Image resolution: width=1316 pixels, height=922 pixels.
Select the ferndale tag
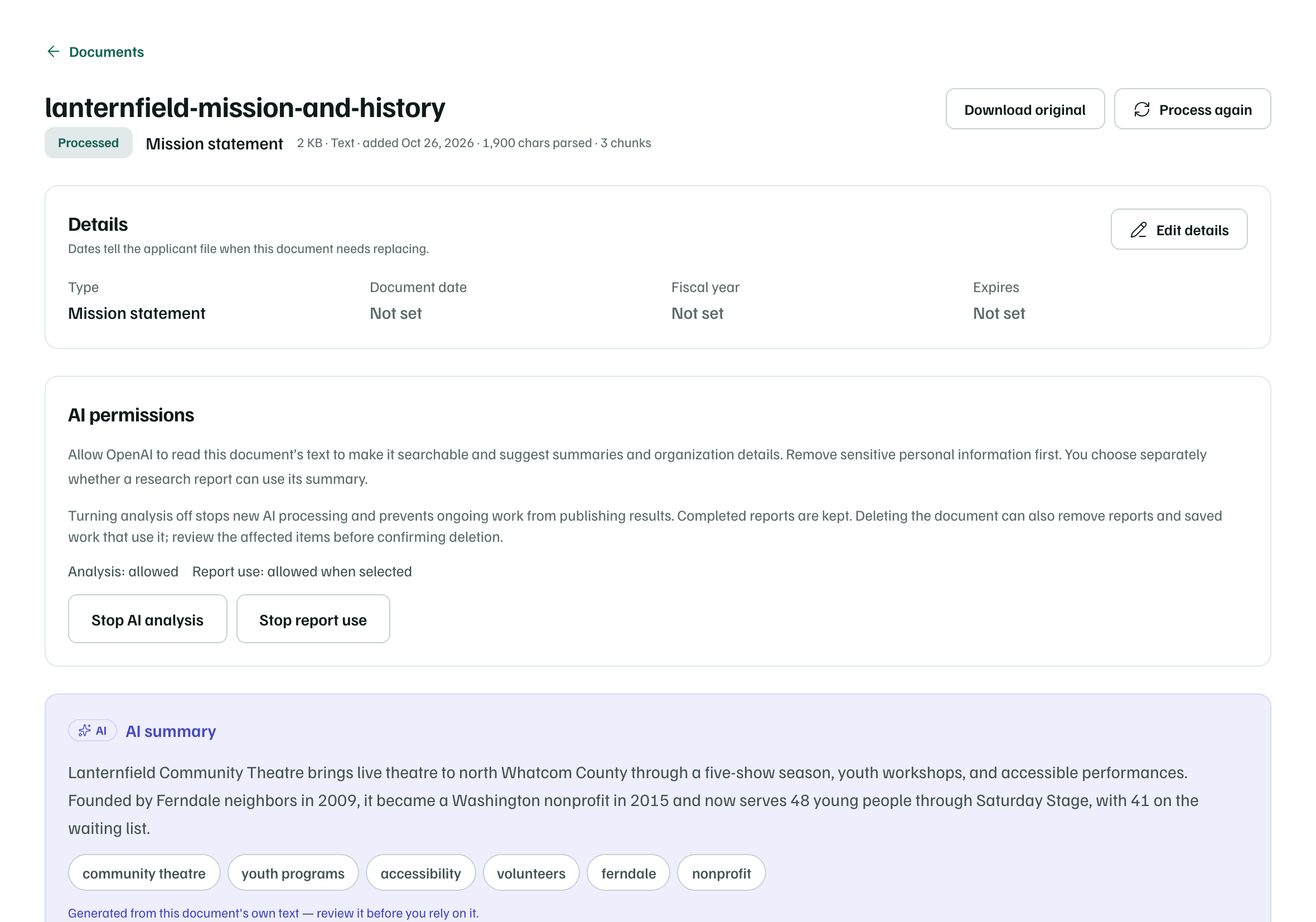coord(628,872)
